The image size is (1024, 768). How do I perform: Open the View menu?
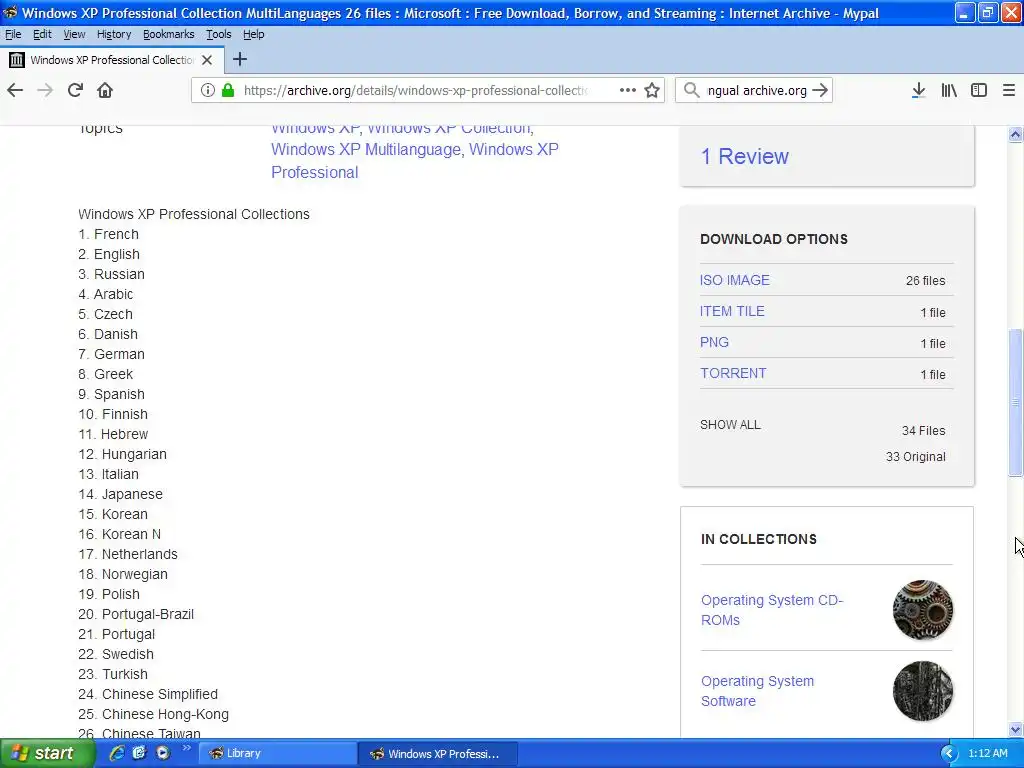(x=74, y=34)
